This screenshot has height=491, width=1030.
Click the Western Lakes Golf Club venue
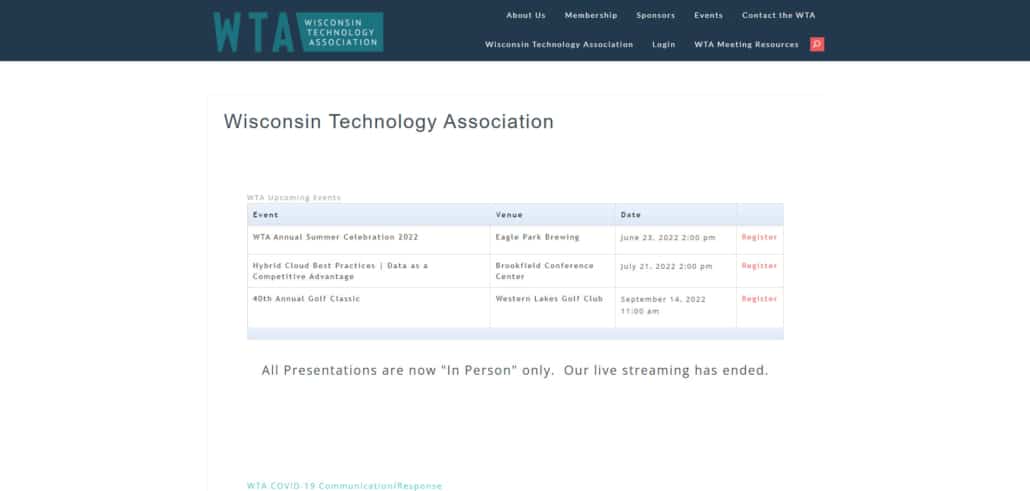tap(549, 299)
